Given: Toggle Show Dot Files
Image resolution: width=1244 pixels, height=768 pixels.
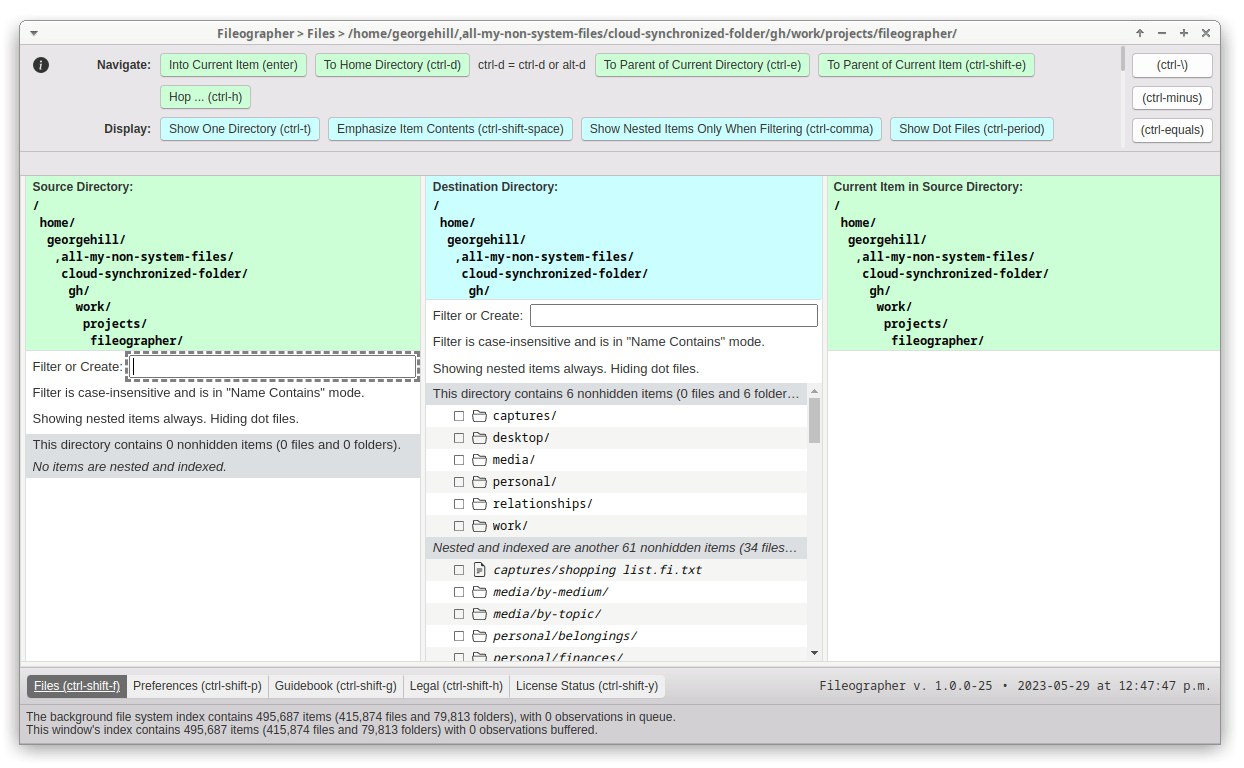Looking at the screenshot, I should [971, 129].
